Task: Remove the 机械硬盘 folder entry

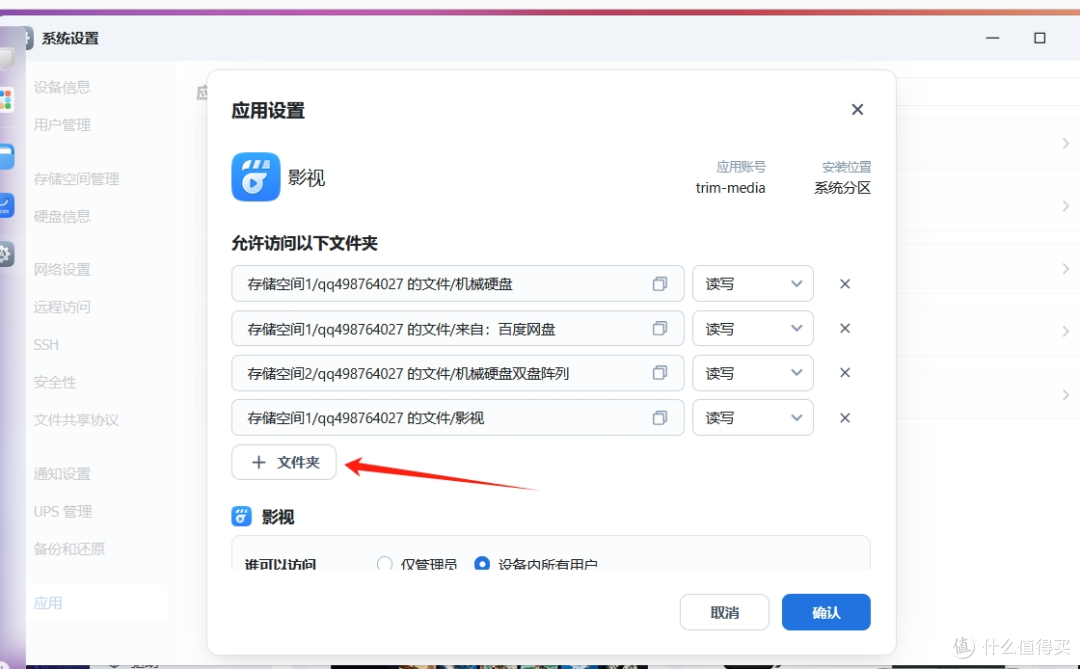Action: click(x=844, y=284)
